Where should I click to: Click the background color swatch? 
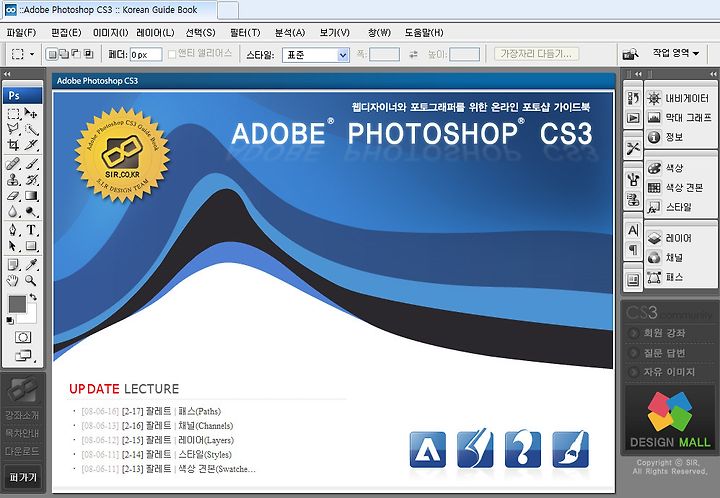(x=31, y=317)
